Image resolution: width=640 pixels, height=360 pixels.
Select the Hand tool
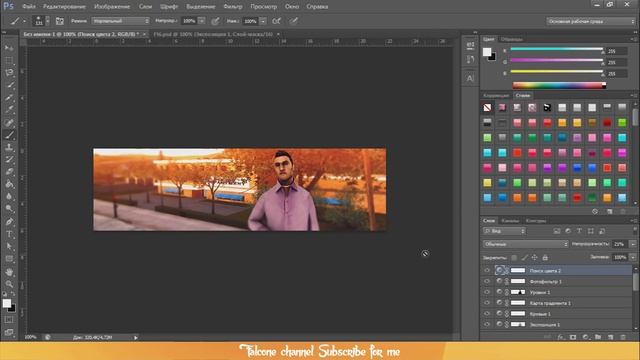(x=9, y=272)
